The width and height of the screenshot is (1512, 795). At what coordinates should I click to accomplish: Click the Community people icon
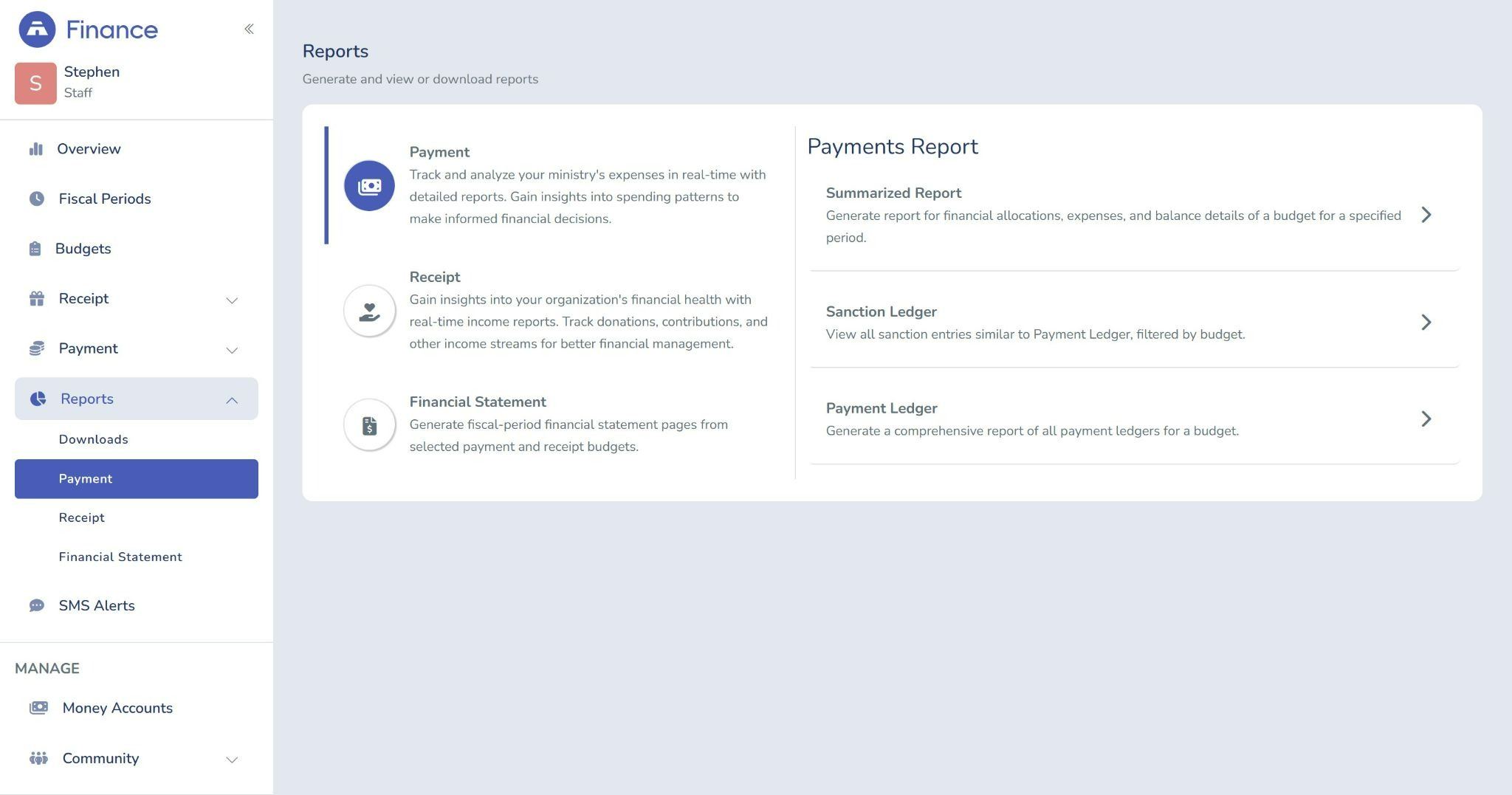(x=38, y=758)
